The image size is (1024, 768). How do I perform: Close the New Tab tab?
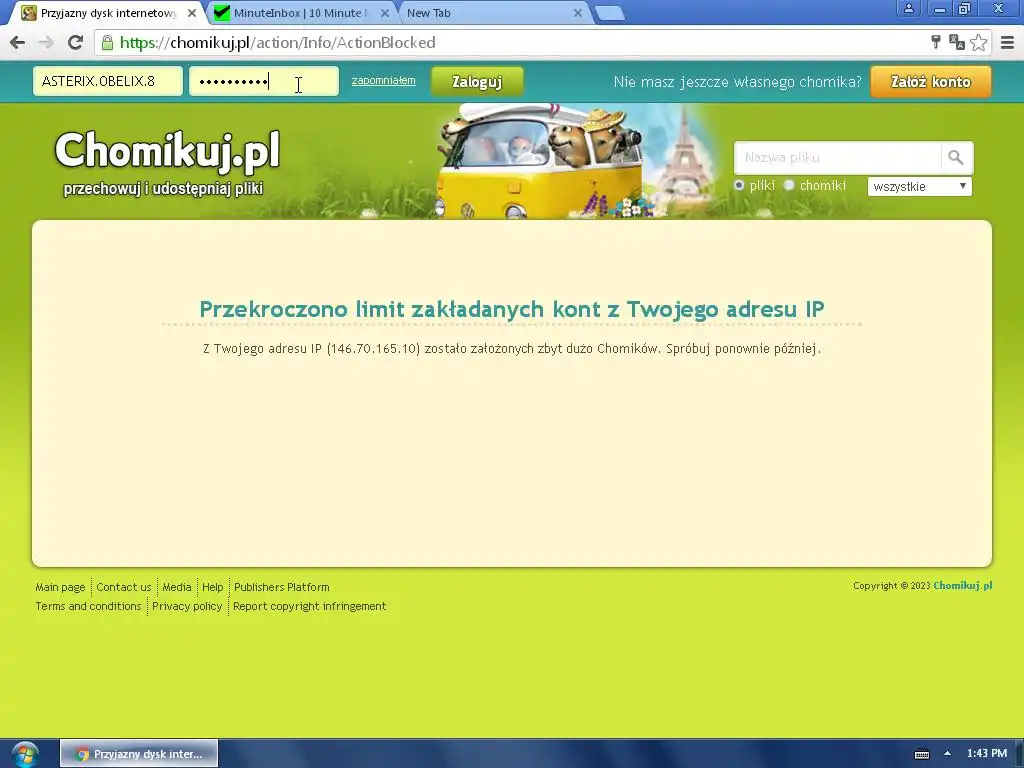(x=577, y=13)
